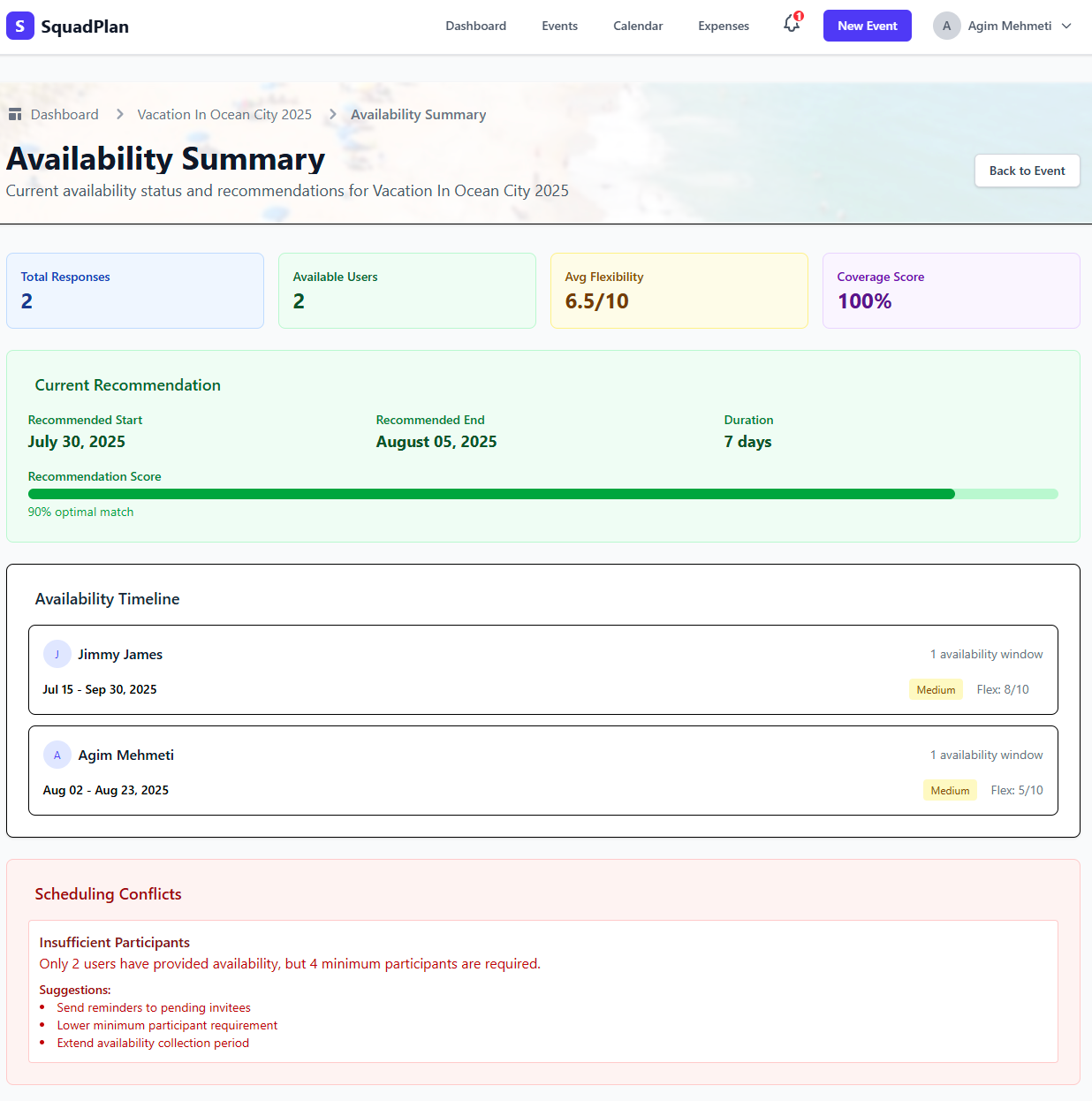Click the Recommendation Score progress bar

(542, 494)
